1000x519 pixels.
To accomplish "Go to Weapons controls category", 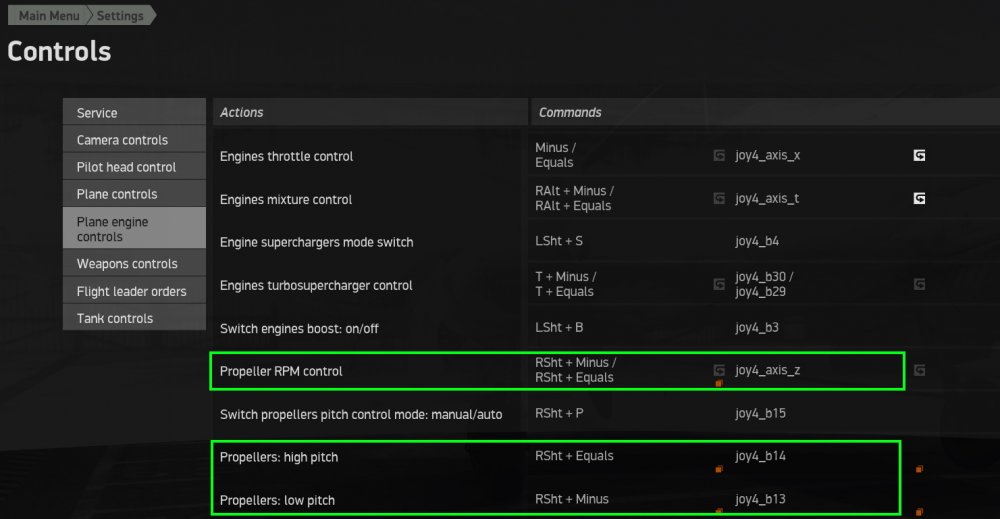I will click(x=134, y=264).
